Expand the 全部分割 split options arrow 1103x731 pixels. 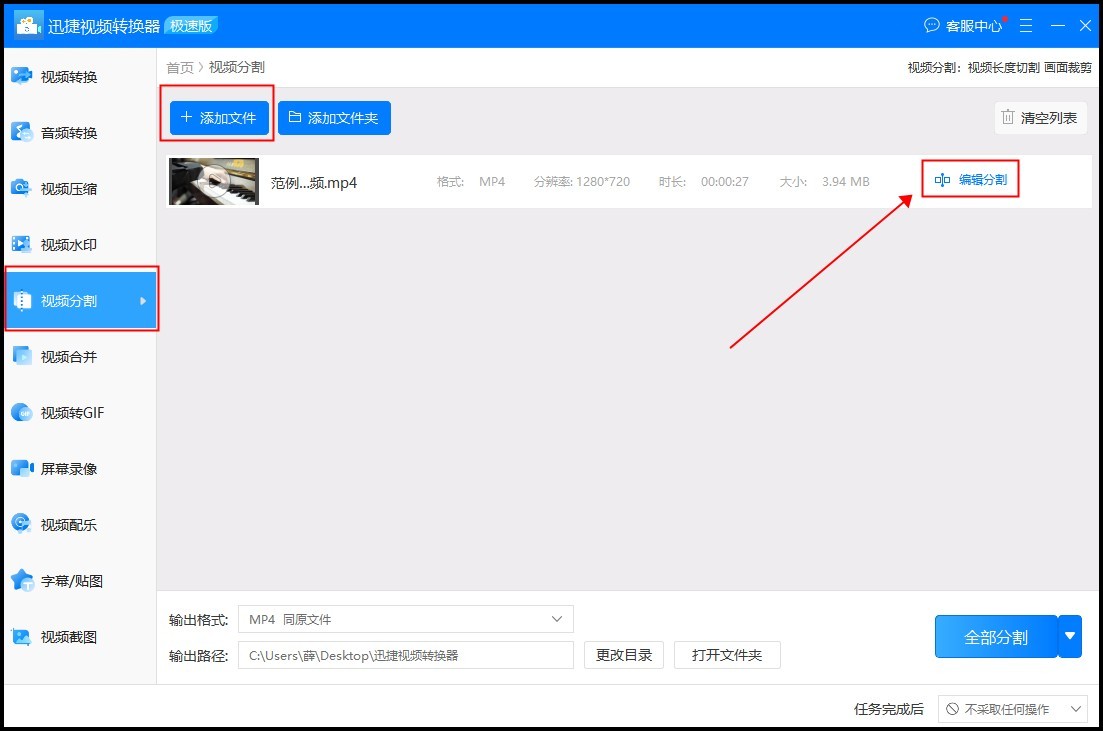(x=1070, y=636)
